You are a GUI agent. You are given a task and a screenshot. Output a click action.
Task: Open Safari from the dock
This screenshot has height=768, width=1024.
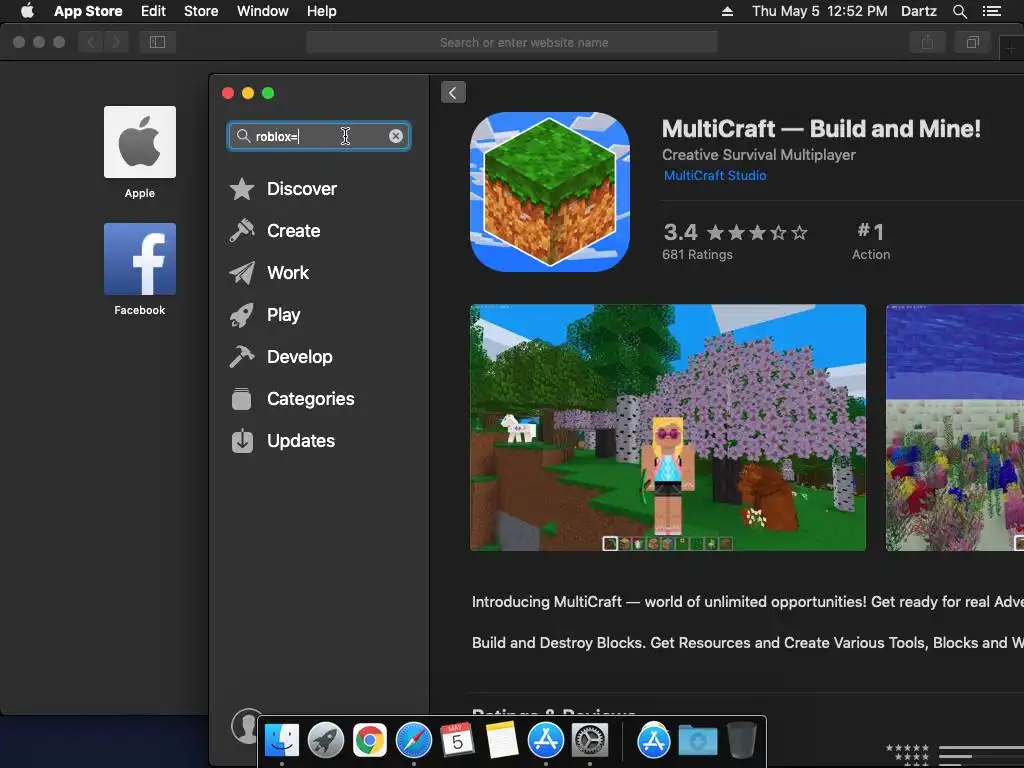[x=413, y=741]
